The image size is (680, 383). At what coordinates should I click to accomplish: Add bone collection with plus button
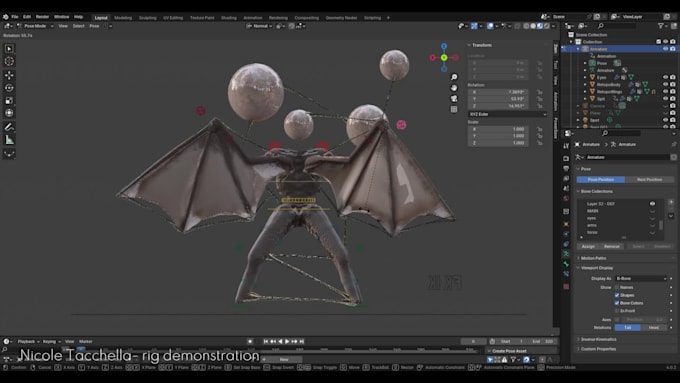(671, 202)
